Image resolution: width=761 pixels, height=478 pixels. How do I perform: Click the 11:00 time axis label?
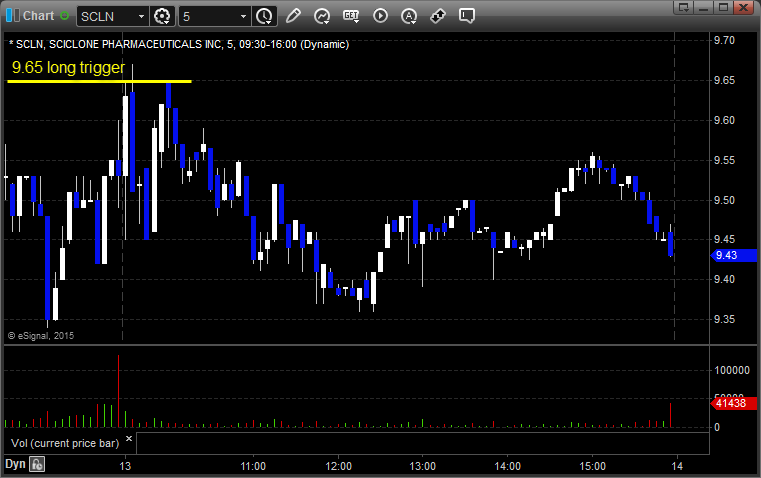pyautogui.click(x=253, y=466)
